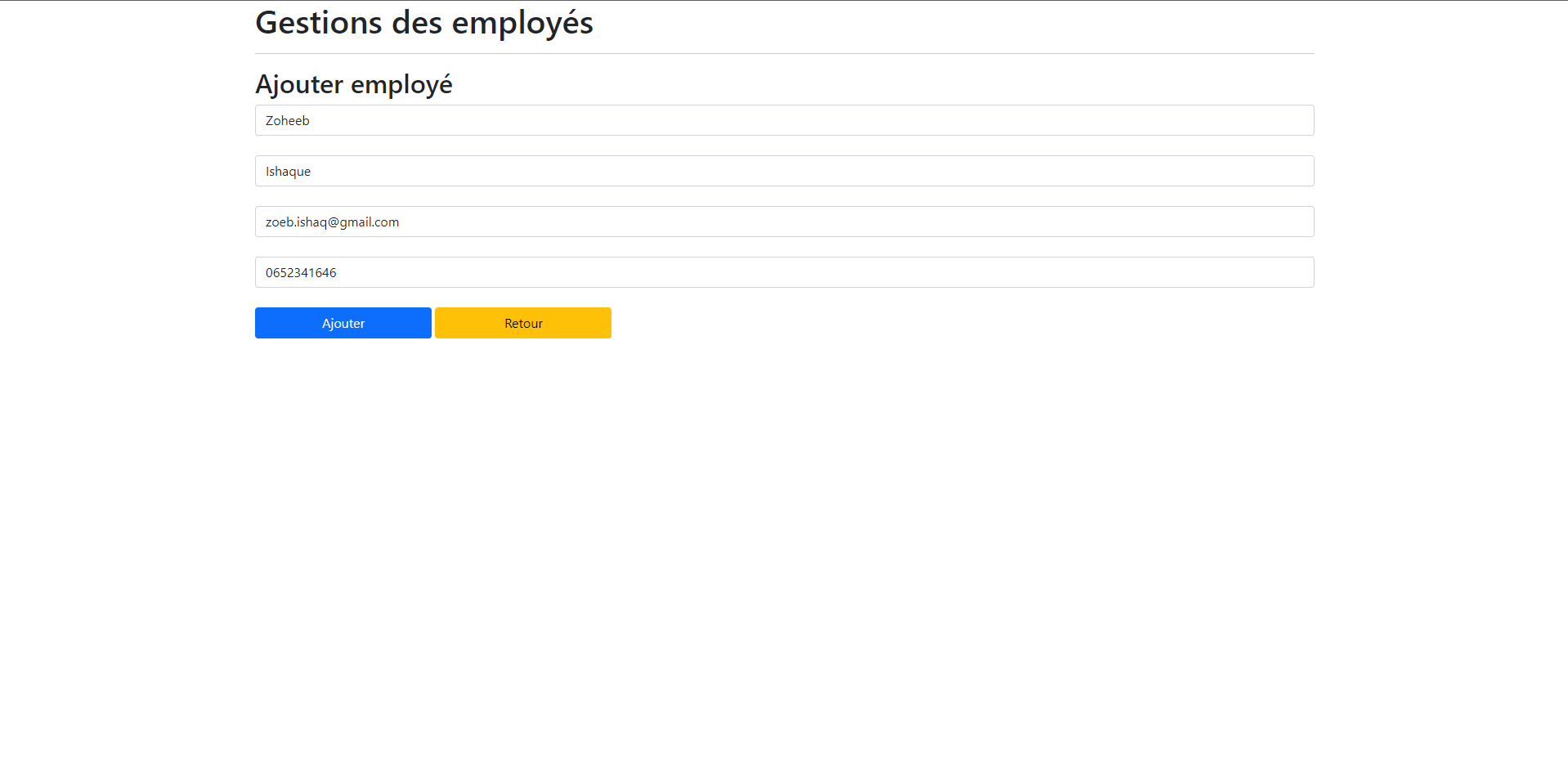1568x766 pixels.
Task: Focus the phone number field 0652341646
Action: [x=784, y=272]
